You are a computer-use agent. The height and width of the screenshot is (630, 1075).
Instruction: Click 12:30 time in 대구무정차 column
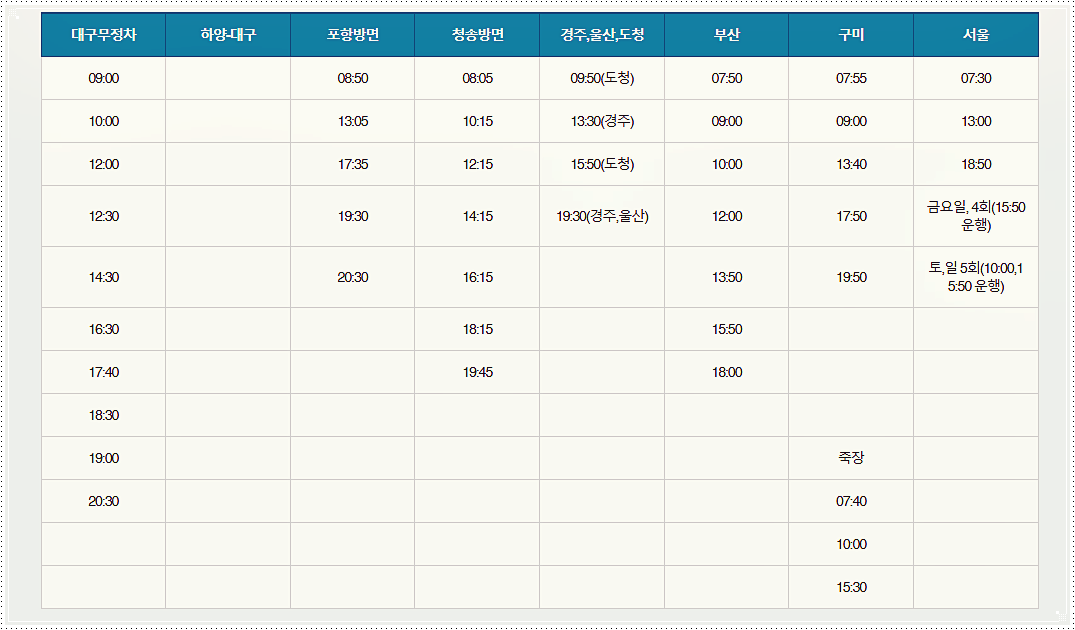pyautogui.click(x=104, y=216)
